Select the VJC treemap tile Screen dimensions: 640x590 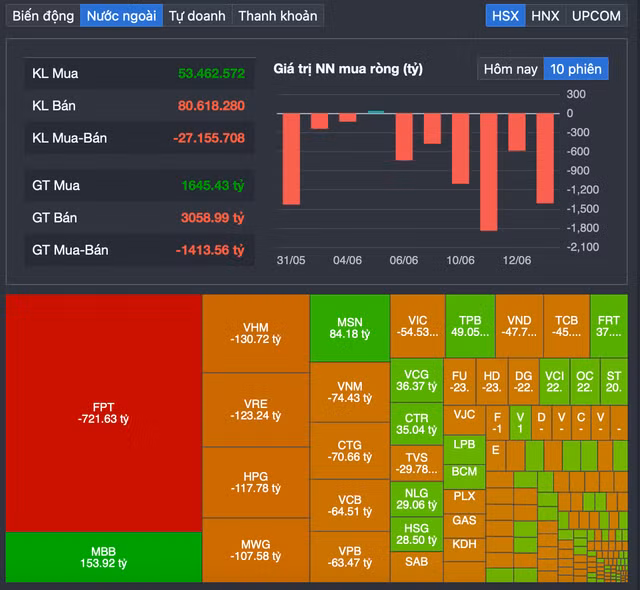pos(464,420)
